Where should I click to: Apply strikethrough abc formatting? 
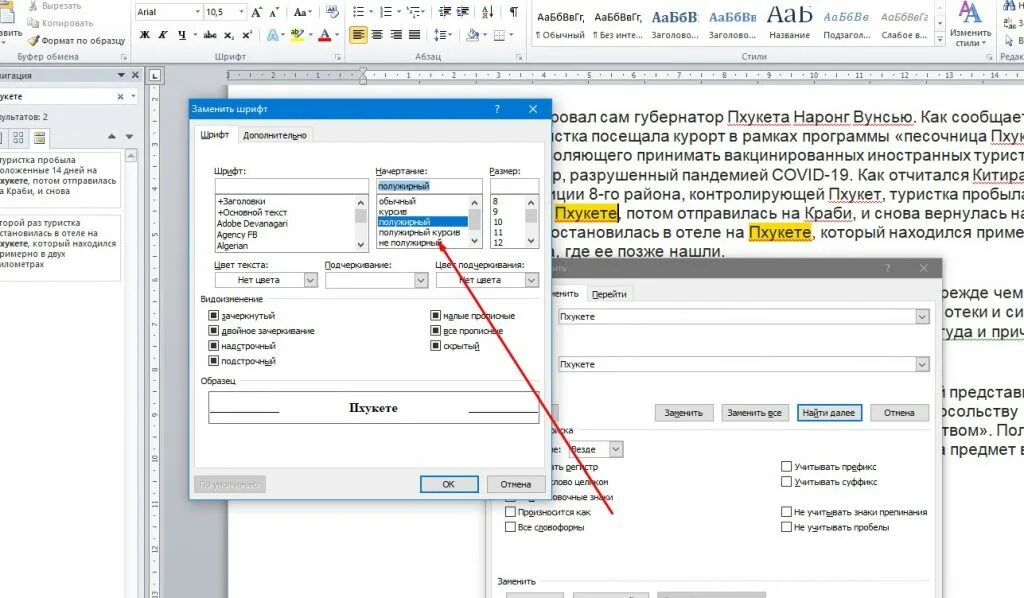210,35
